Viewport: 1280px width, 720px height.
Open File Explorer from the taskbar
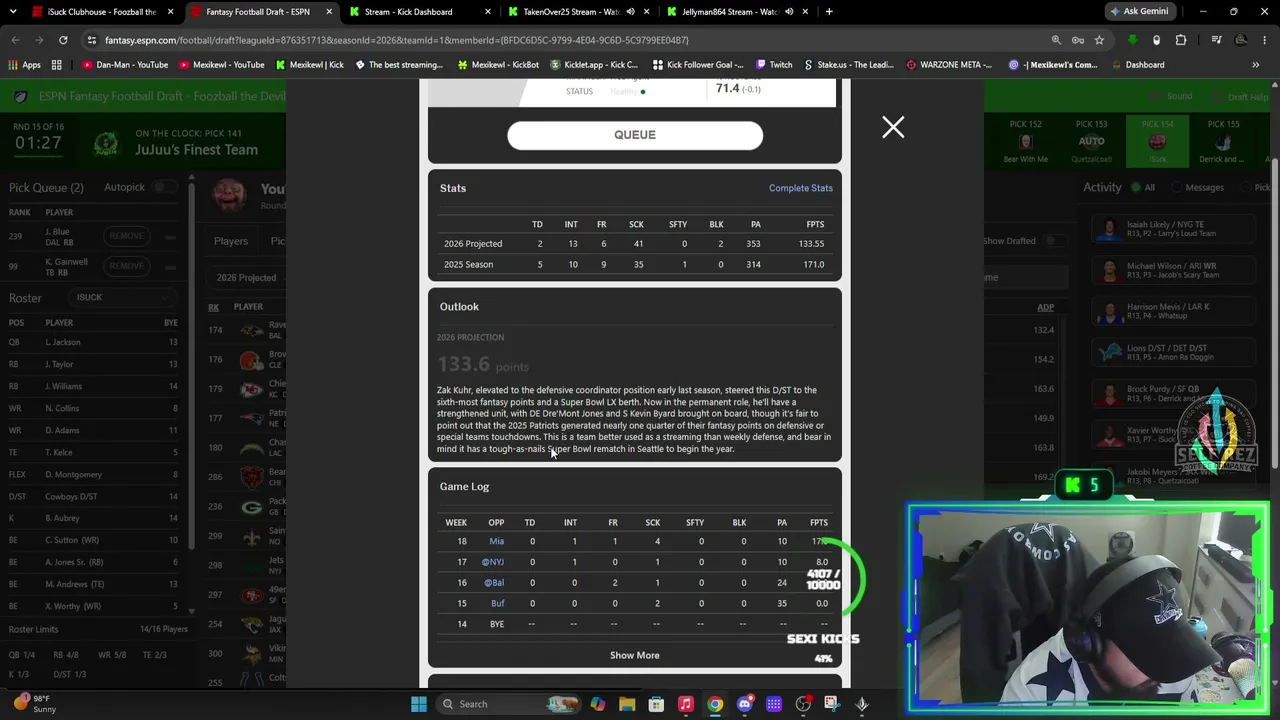(627, 704)
